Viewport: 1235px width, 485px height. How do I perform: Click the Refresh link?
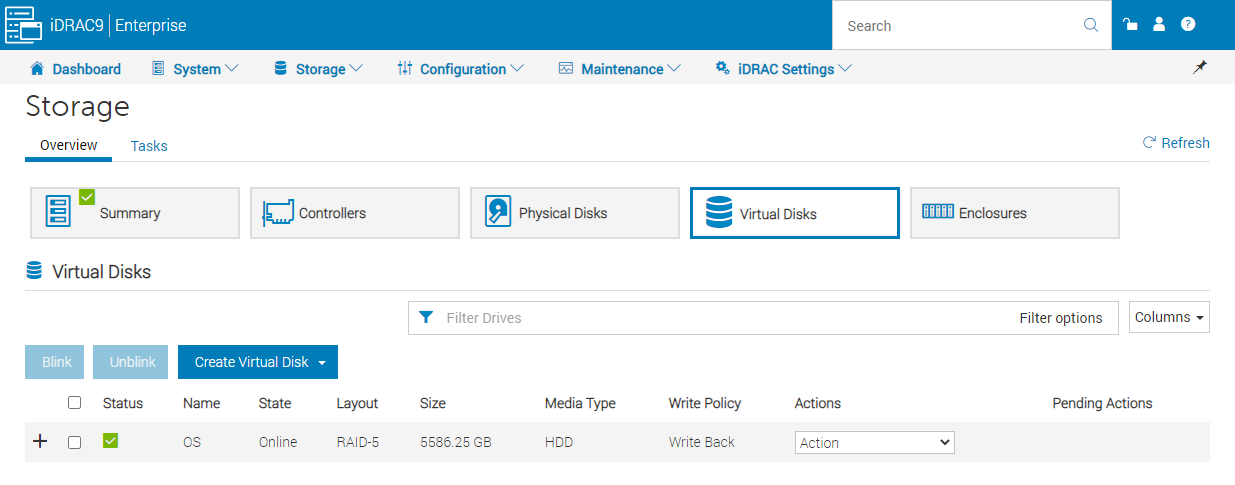[1176, 143]
